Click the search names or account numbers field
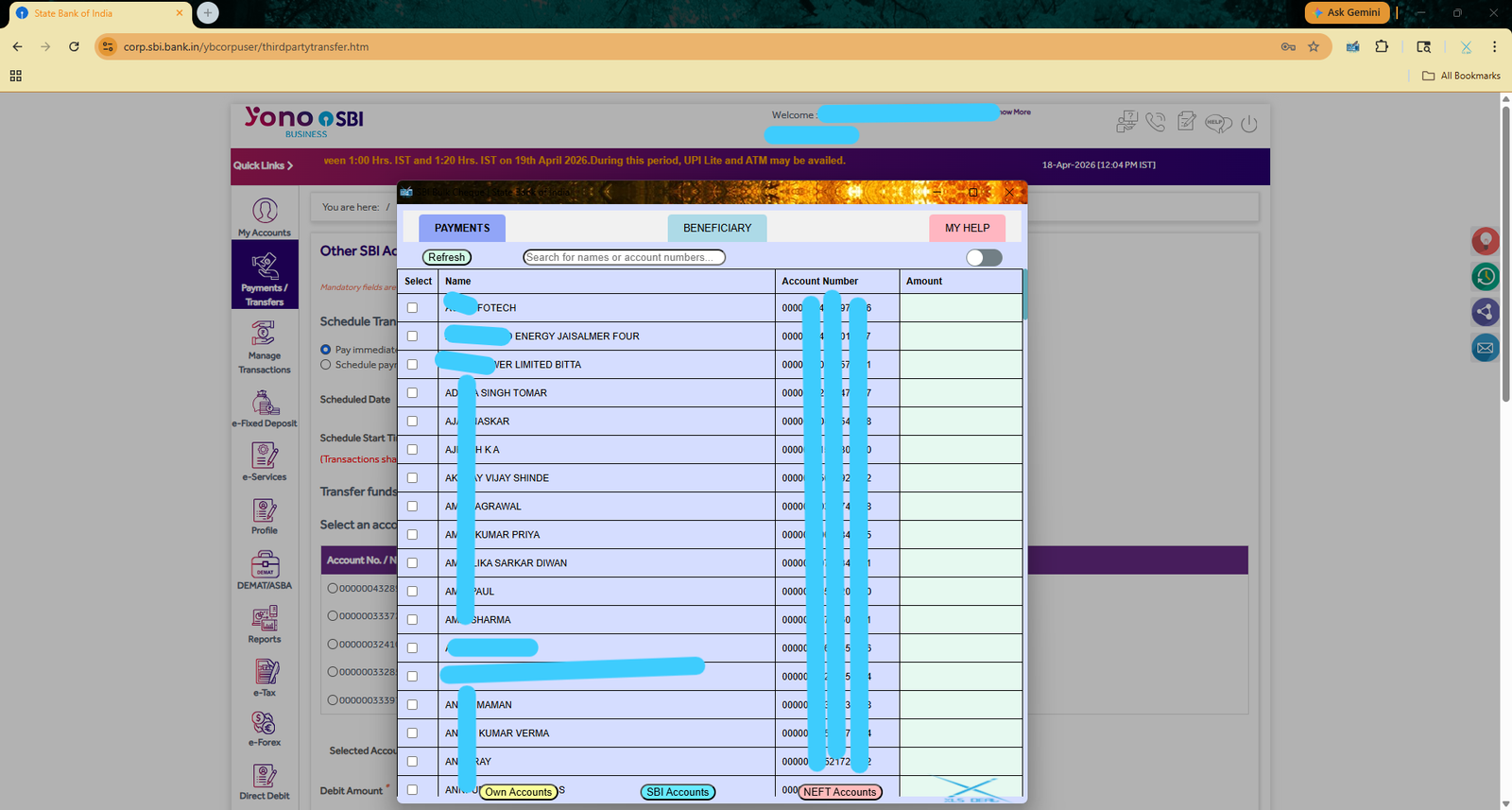Viewport: 1512px width, 810px height. tap(624, 257)
